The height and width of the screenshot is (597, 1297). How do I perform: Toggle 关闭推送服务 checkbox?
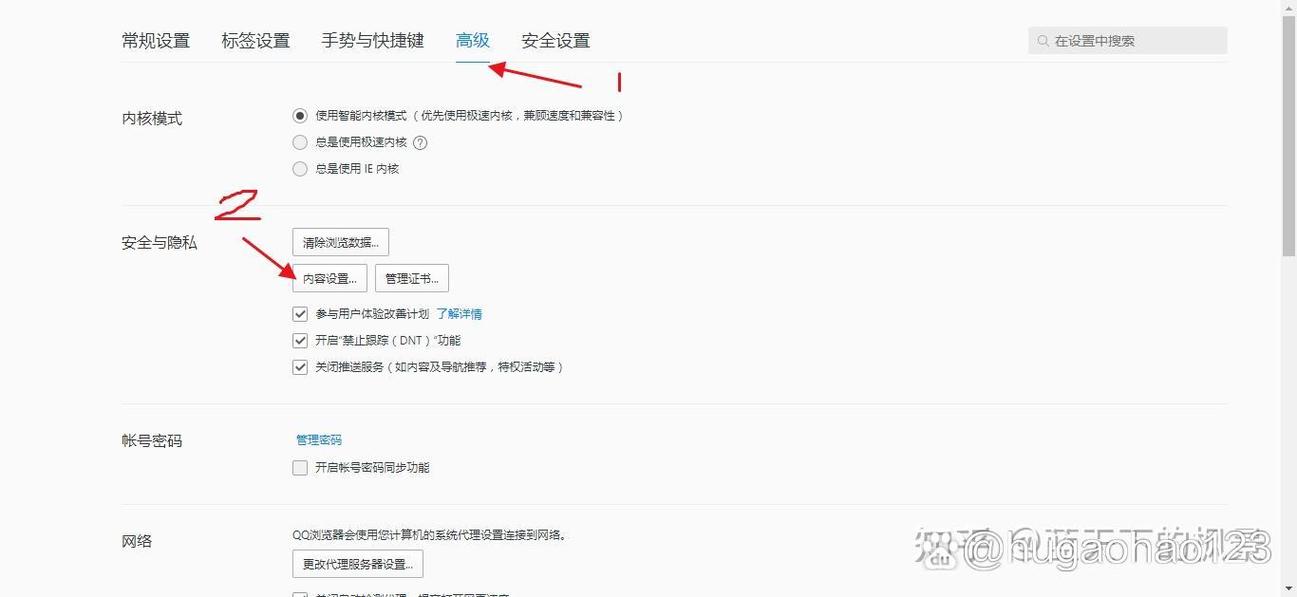(x=300, y=367)
